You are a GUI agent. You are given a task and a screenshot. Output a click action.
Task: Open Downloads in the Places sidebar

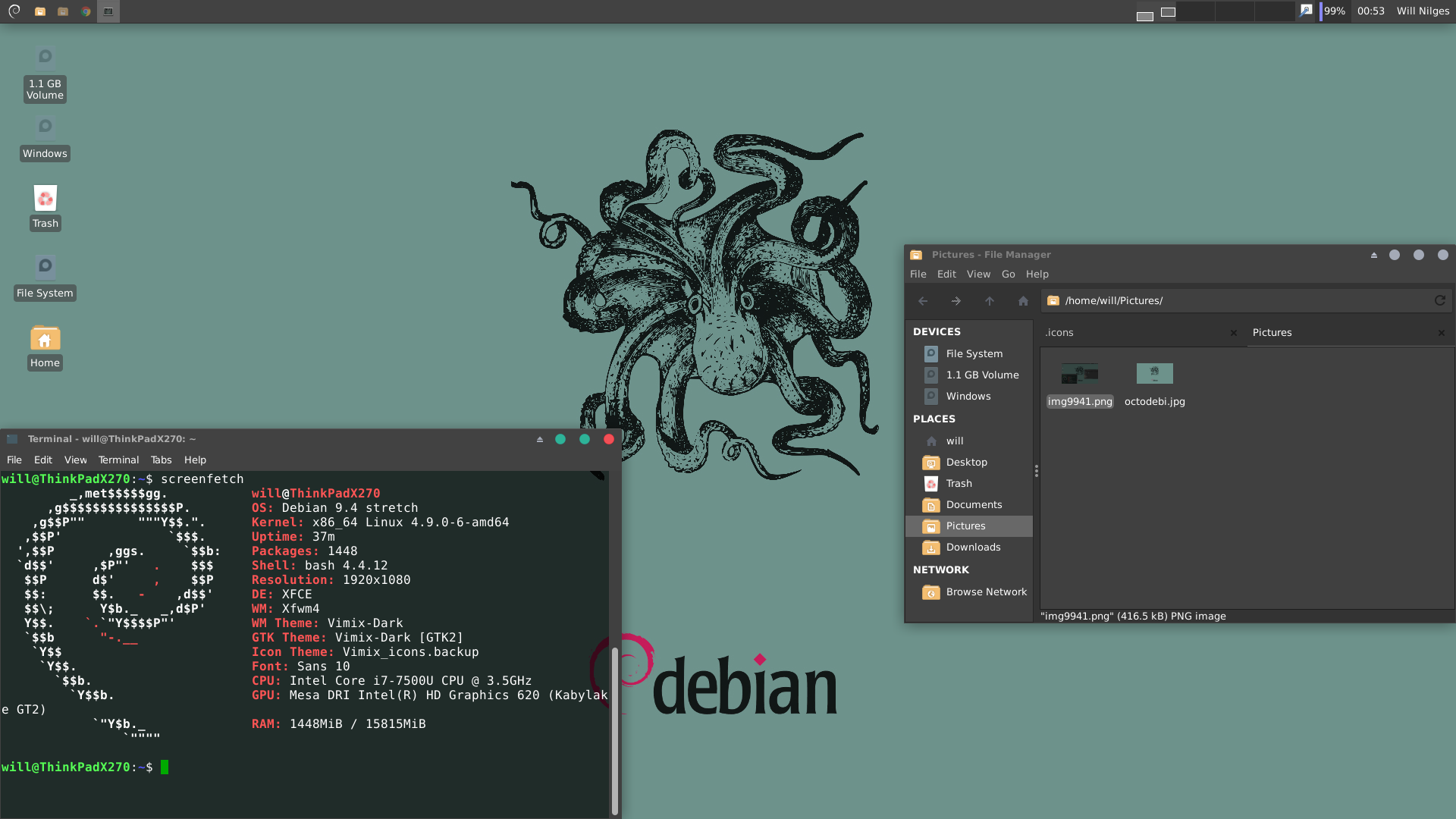point(969,548)
